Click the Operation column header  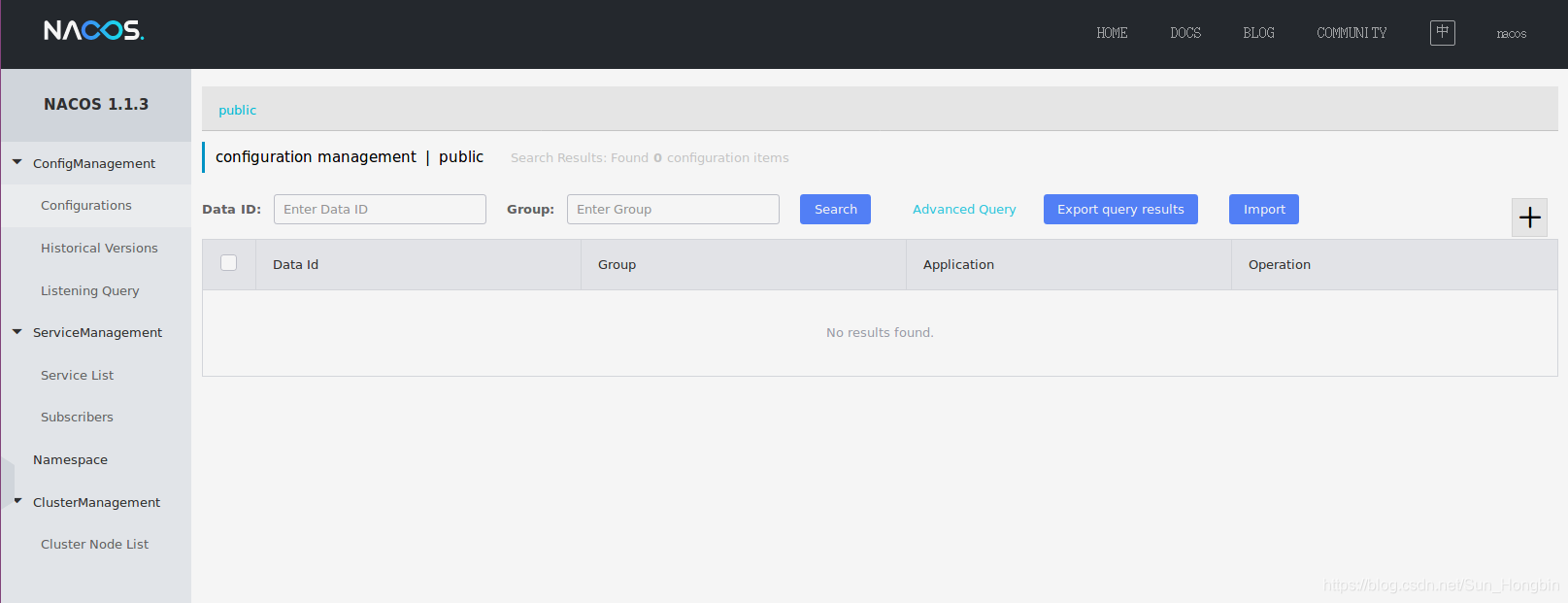coord(1394,264)
